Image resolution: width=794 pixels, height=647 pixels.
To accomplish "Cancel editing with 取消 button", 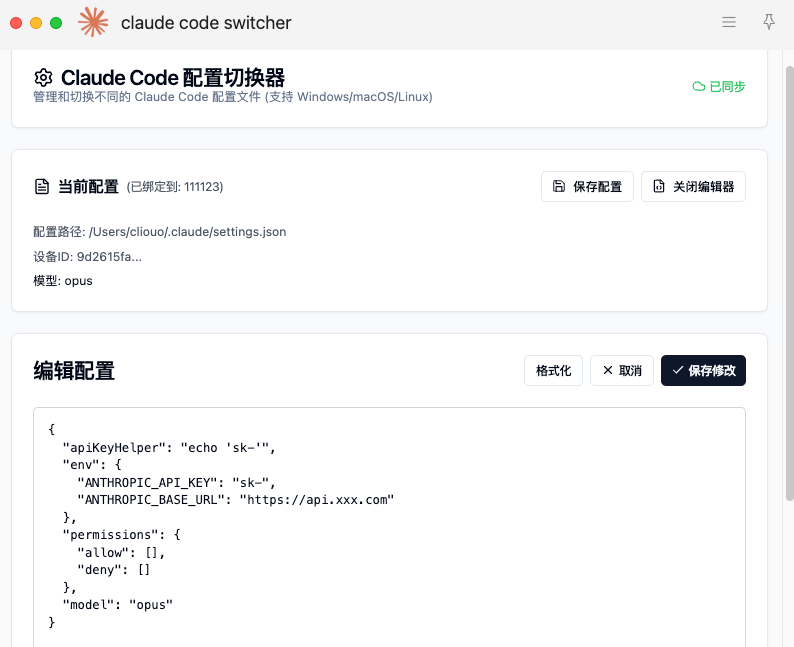I will [x=622, y=371].
